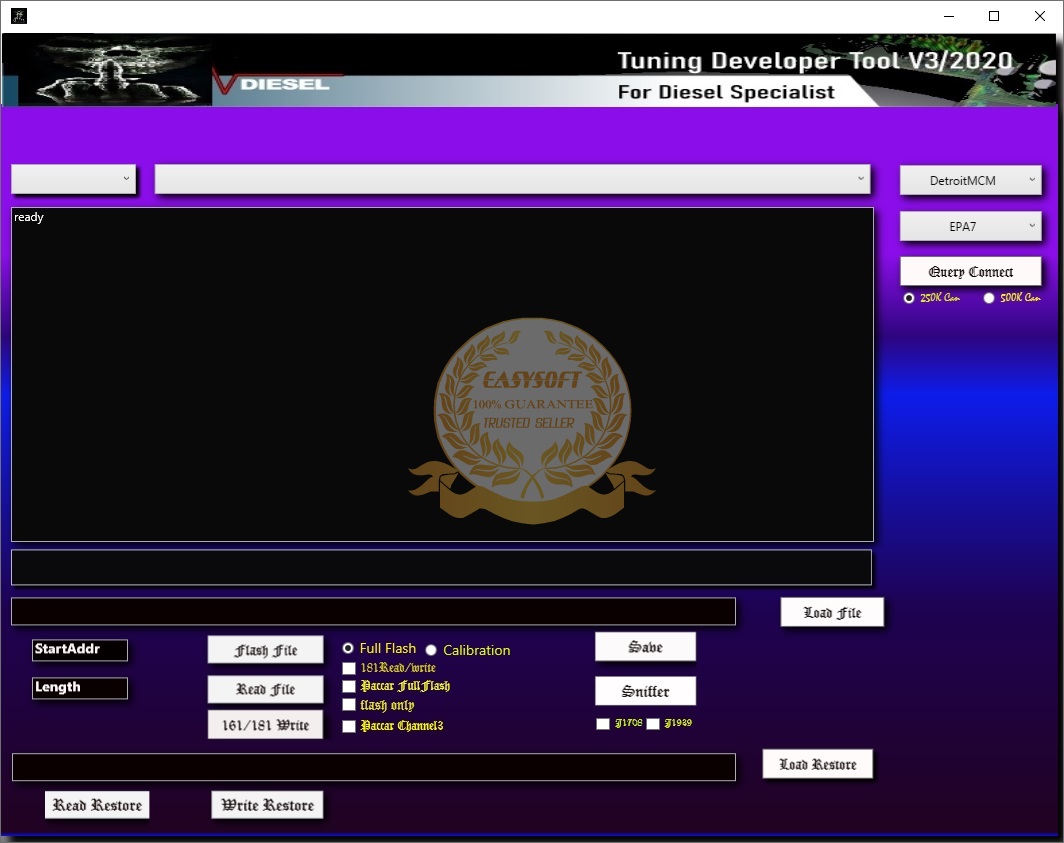Click the Load File button
Viewport: 1064px width, 843px height.
tap(832, 612)
